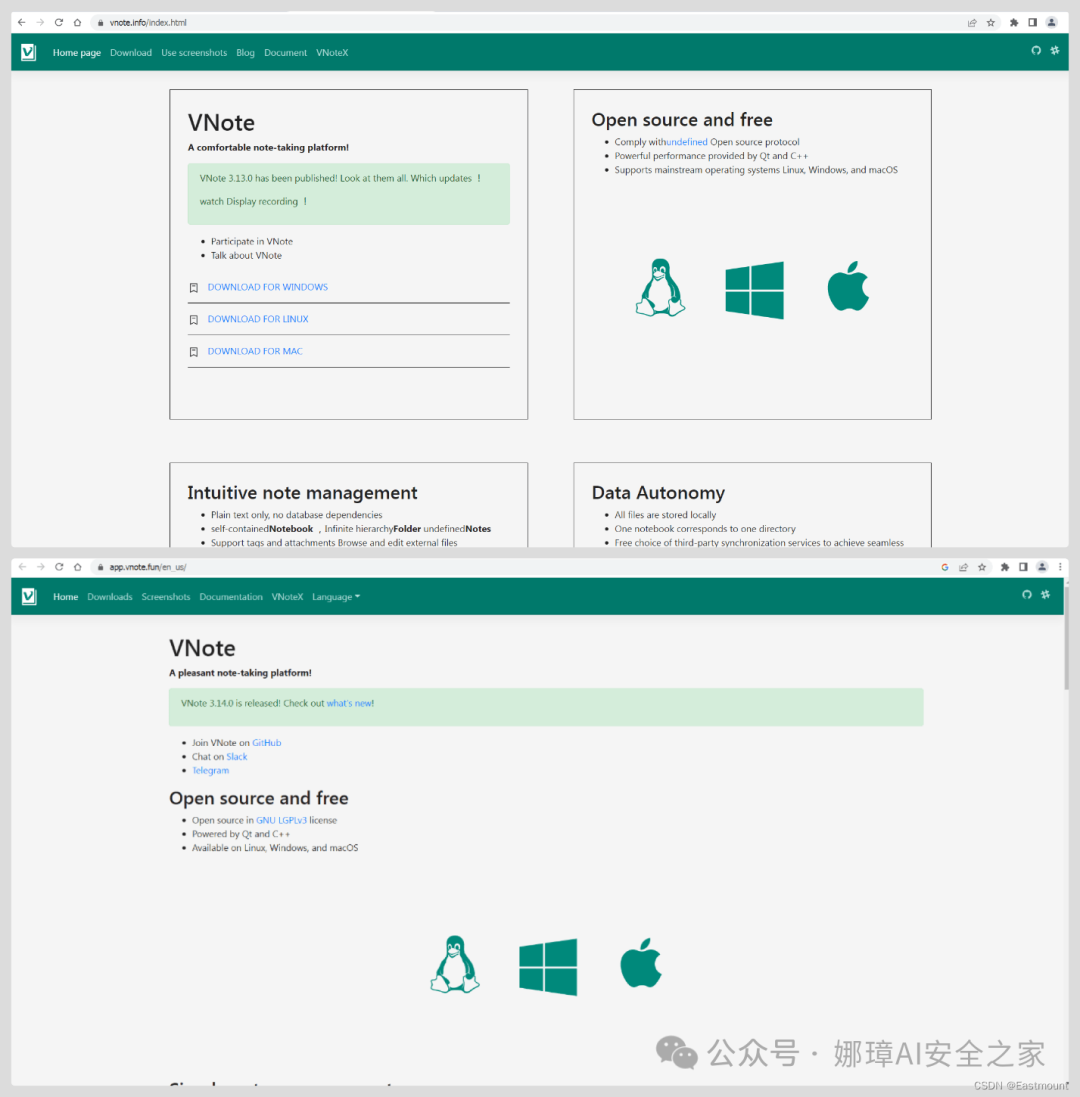Go back in the app.vnote.fun browser window
Screen dimensions: 1080x1097
(x=22, y=567)
